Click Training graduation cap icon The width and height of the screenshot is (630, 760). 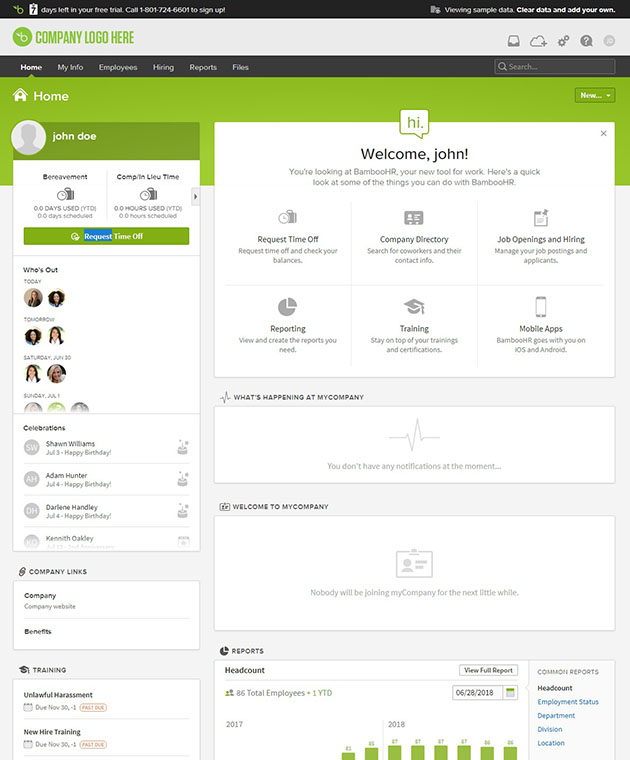414,307
